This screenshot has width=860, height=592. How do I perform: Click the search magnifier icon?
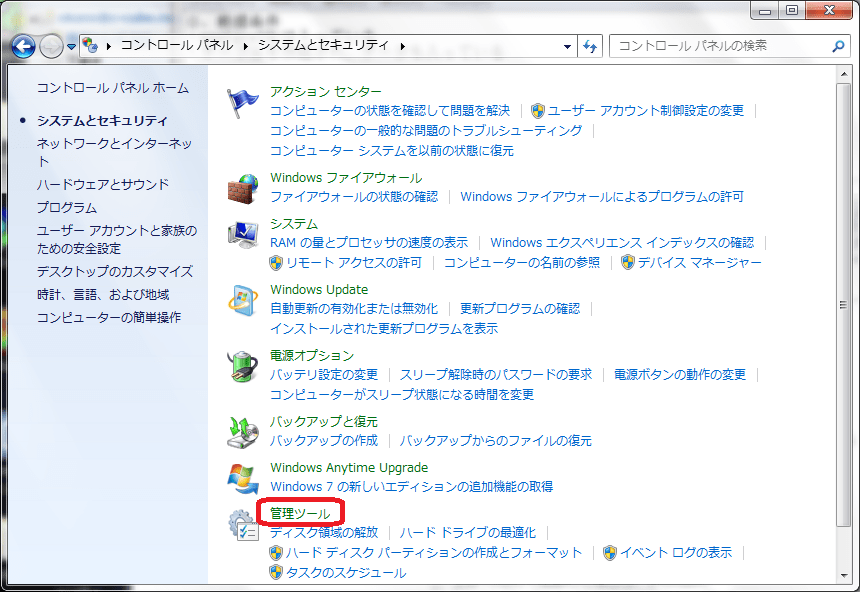(x=838, y=47)
